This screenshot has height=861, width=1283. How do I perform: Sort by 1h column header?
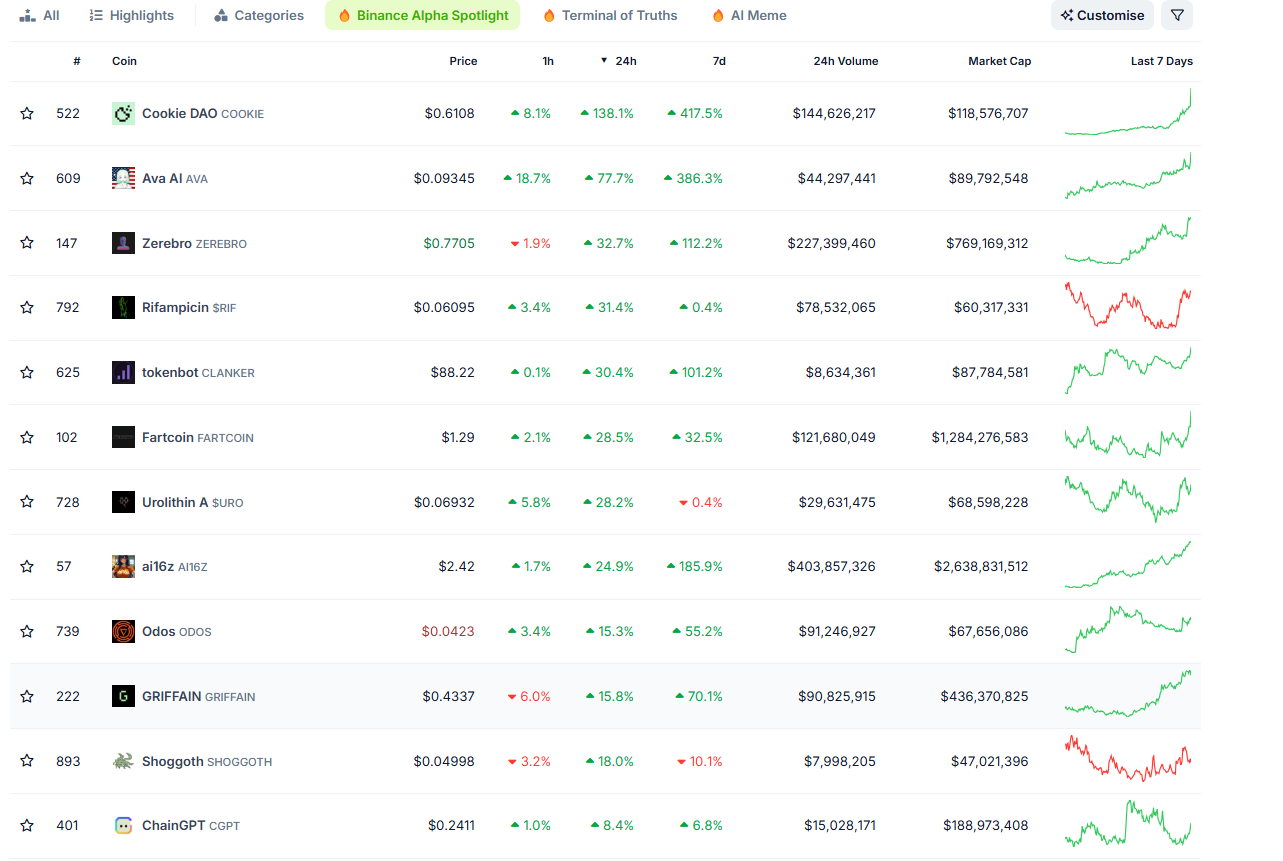(x=548, y=61)
